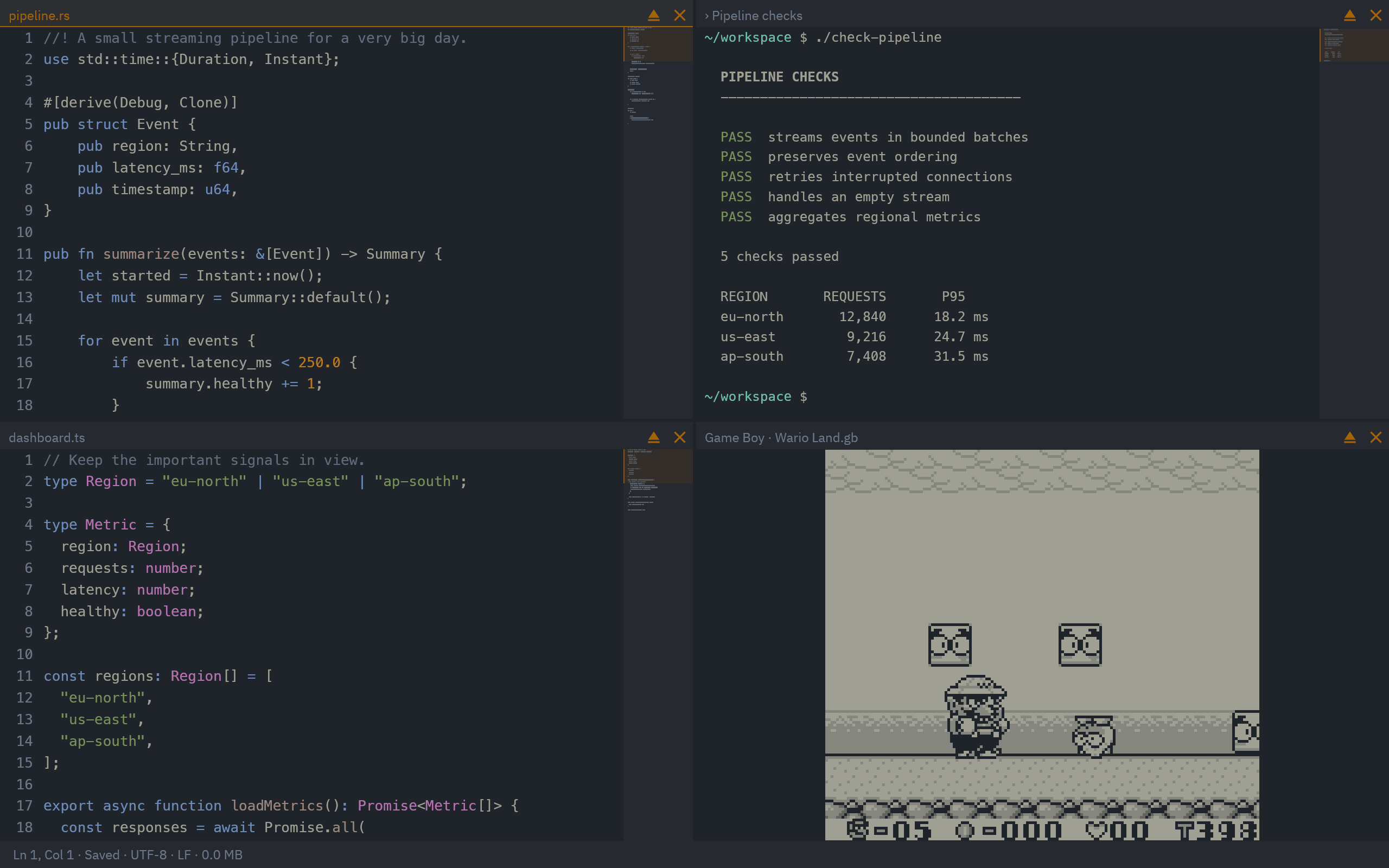The image size is (1389, 868).
Task: Click the Game Boy emulator screen
Action: coord(1042,644)
